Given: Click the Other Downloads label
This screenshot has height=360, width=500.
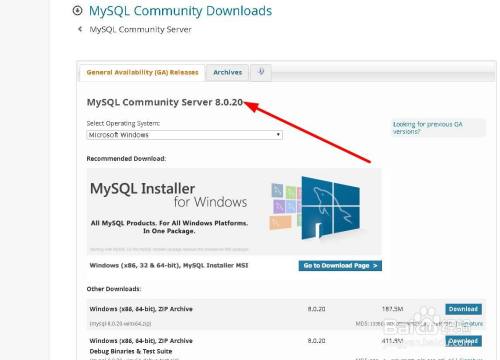Looking at the screenshot, I should (x=114, y=289).
